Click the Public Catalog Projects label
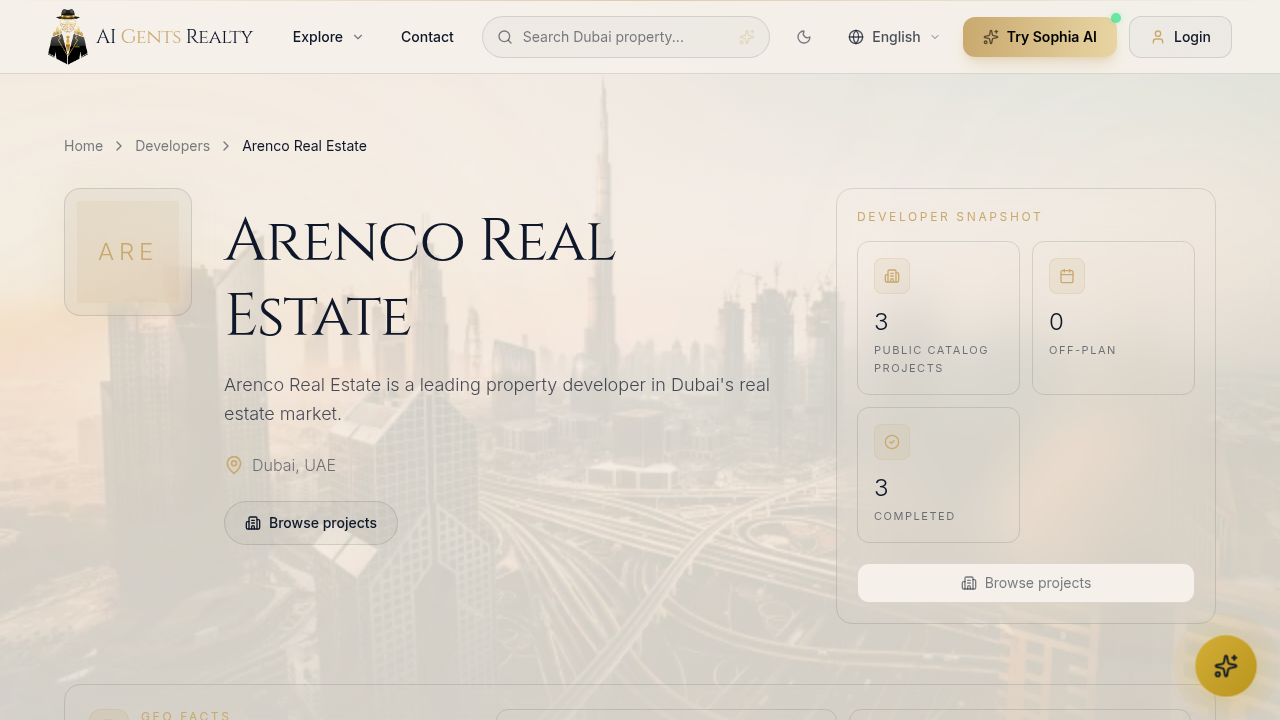Image resolution: width=1280 pixels, height=720 pixels. (931, 359)
